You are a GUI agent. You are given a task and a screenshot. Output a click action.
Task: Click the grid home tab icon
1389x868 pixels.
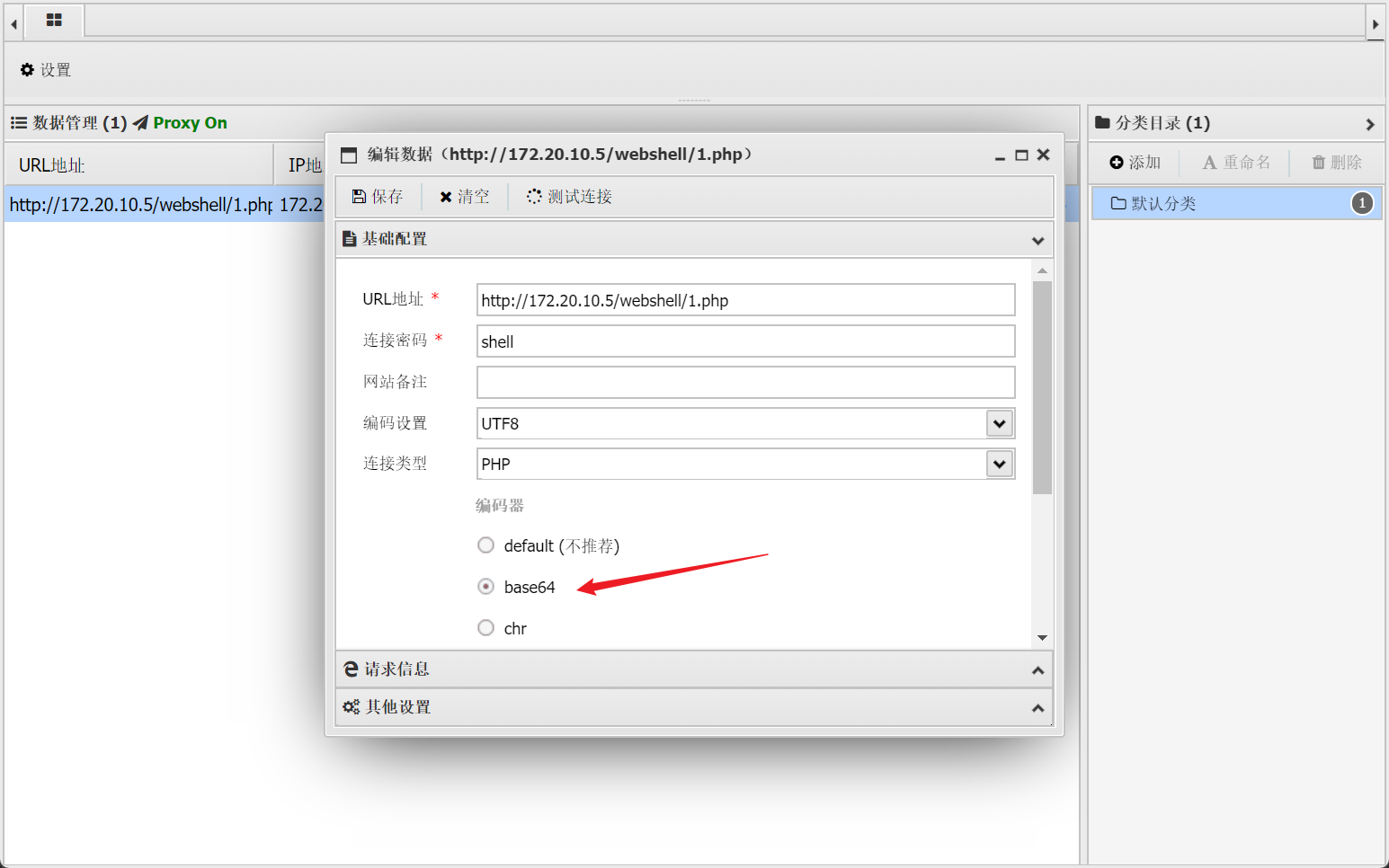[54, 20]
